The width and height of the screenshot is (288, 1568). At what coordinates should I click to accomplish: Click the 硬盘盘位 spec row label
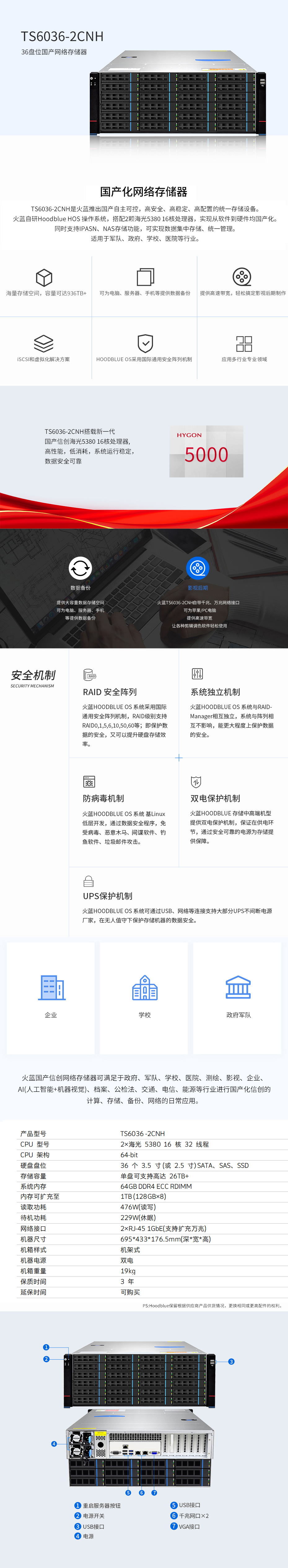33,1165
